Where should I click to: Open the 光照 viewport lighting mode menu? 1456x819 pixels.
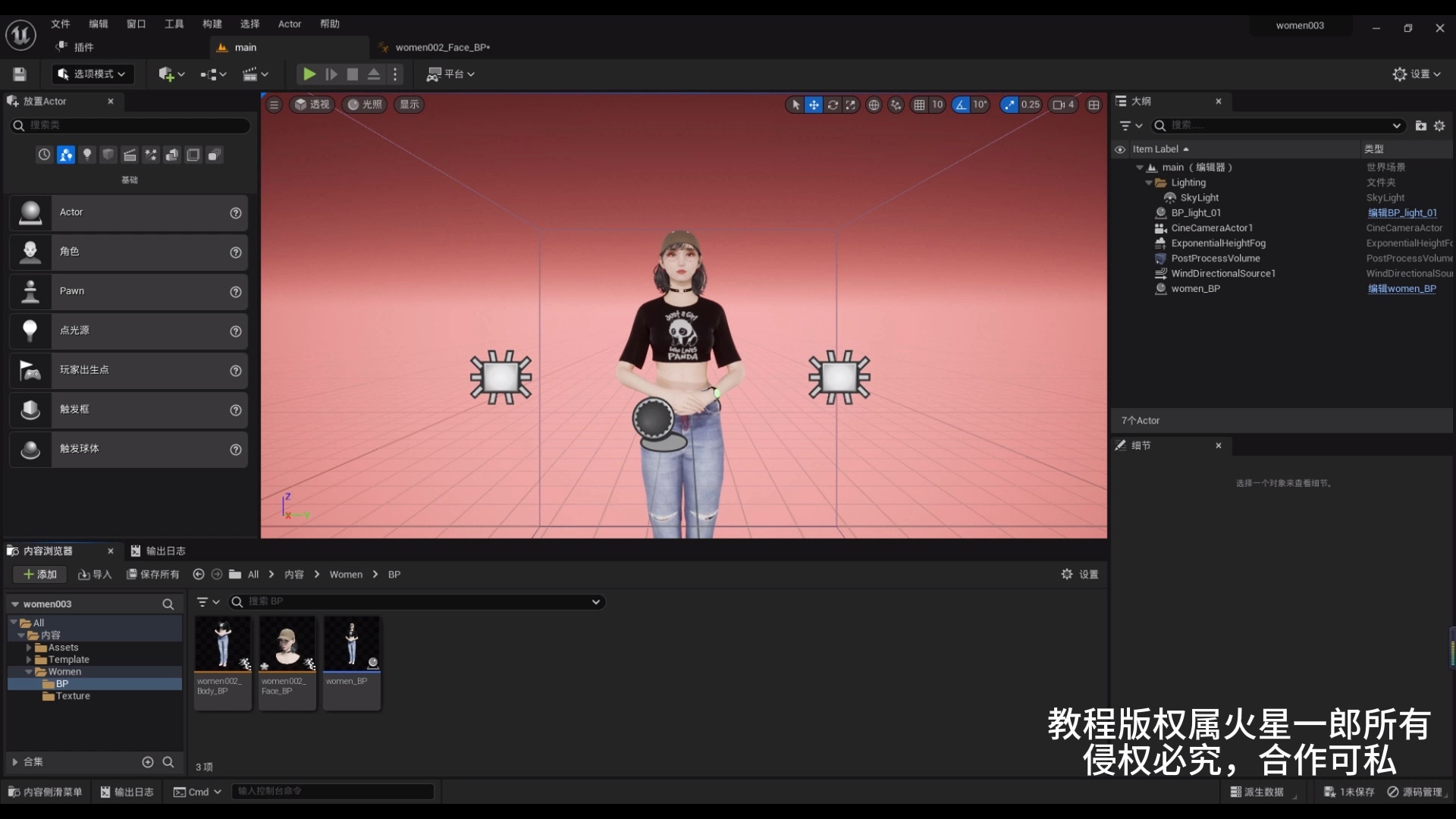[365, 105]
